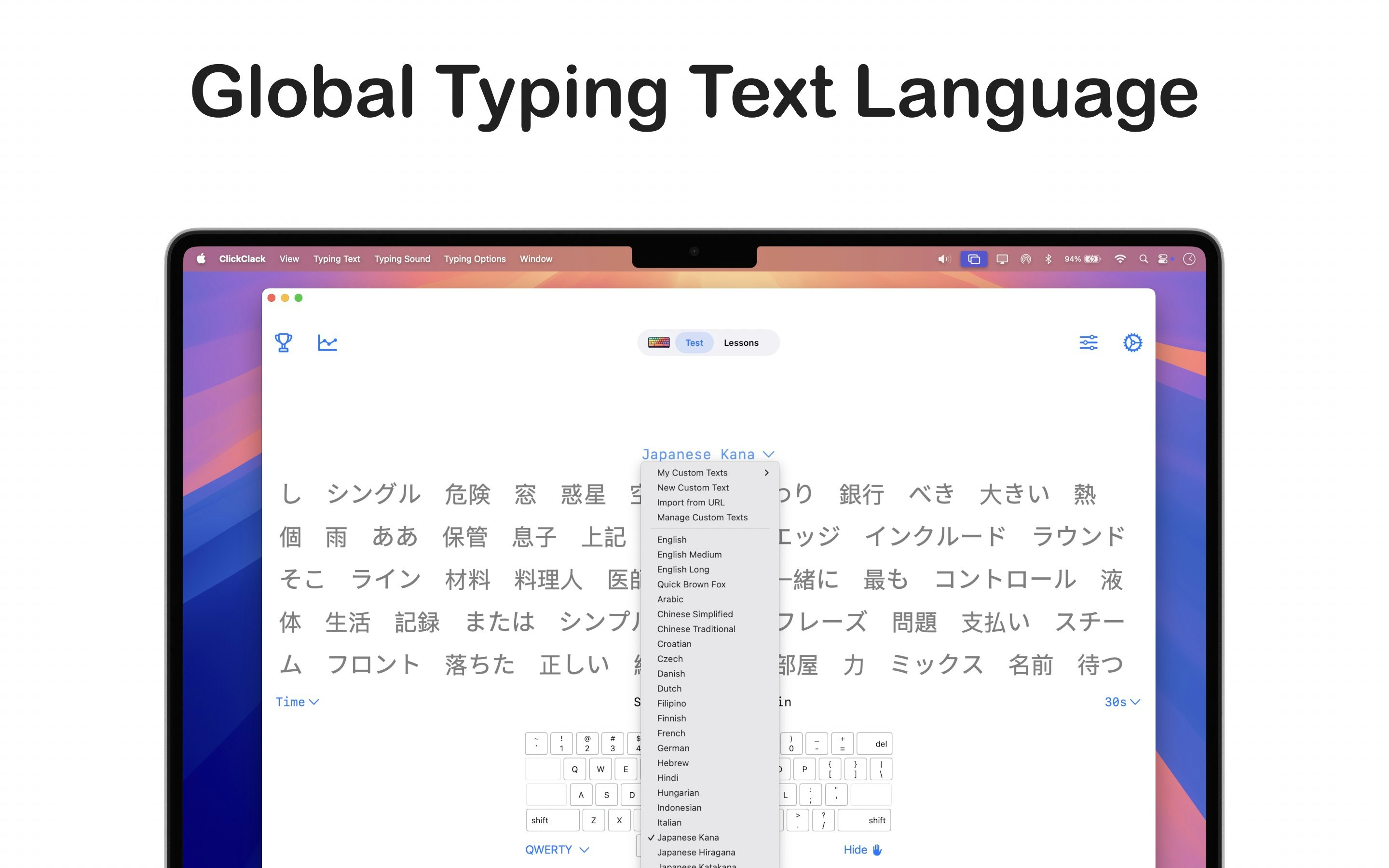Hide the on-screen keyboard hands

click(863, 850)
